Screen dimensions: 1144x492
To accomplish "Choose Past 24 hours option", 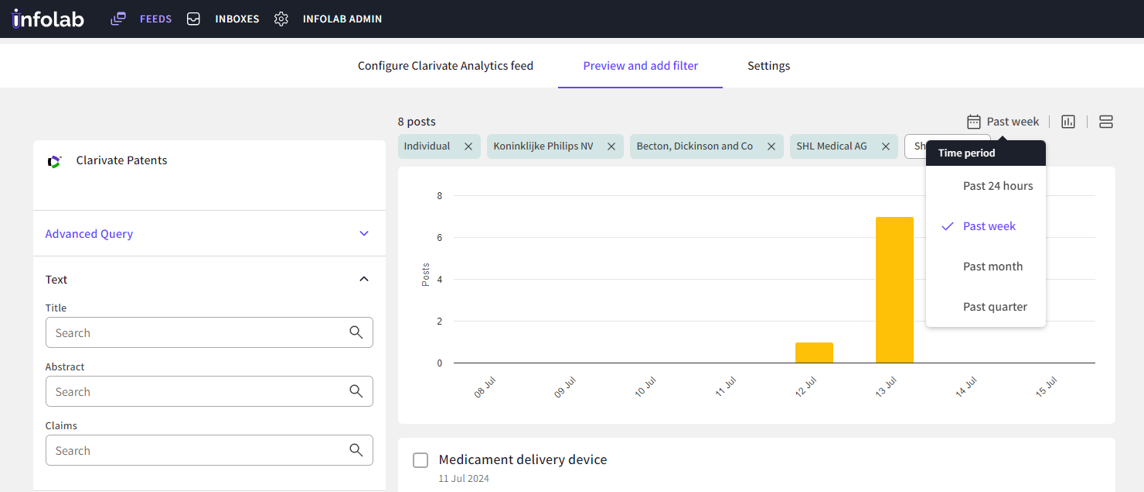I will pos(997,186).
